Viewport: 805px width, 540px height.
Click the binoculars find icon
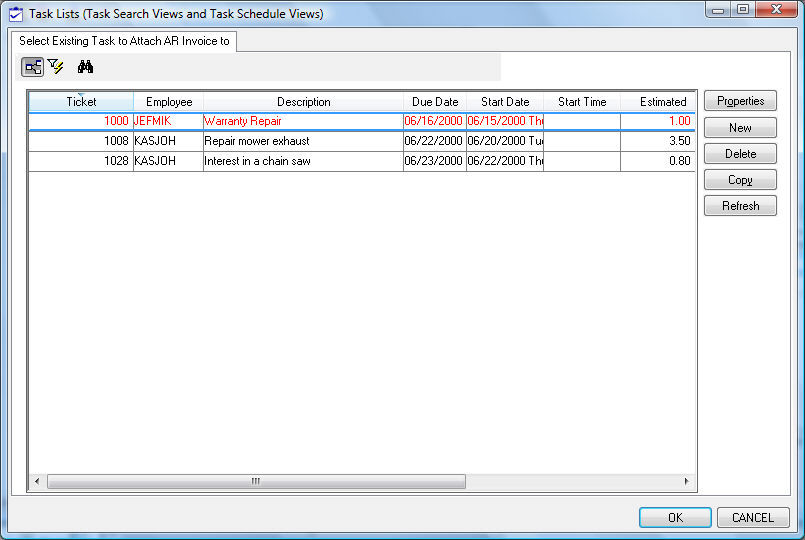coord(85,67)
